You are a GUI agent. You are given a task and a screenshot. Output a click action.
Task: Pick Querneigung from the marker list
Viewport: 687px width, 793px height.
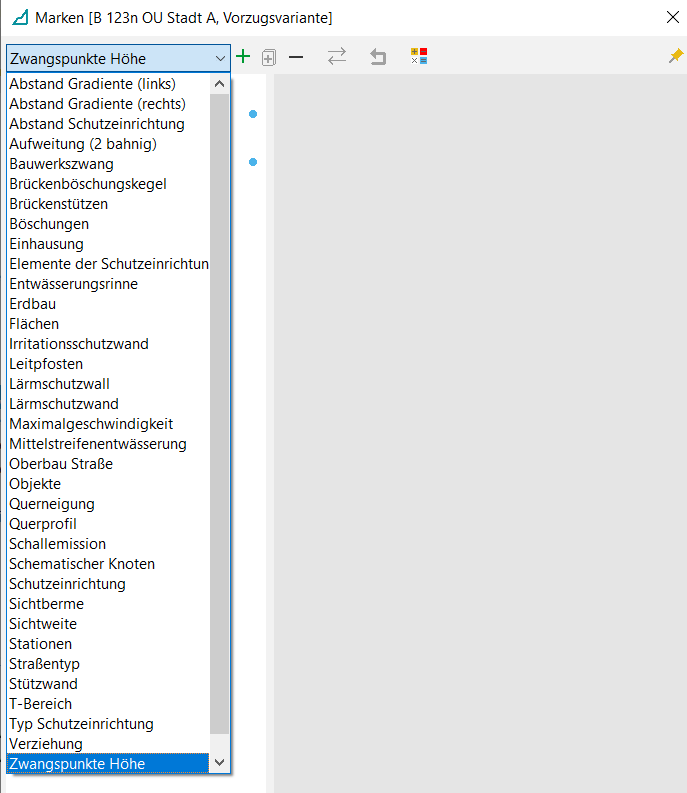52,504
